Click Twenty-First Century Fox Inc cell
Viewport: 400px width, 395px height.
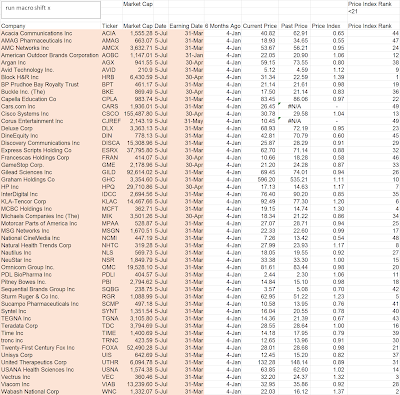coord(51,348)
